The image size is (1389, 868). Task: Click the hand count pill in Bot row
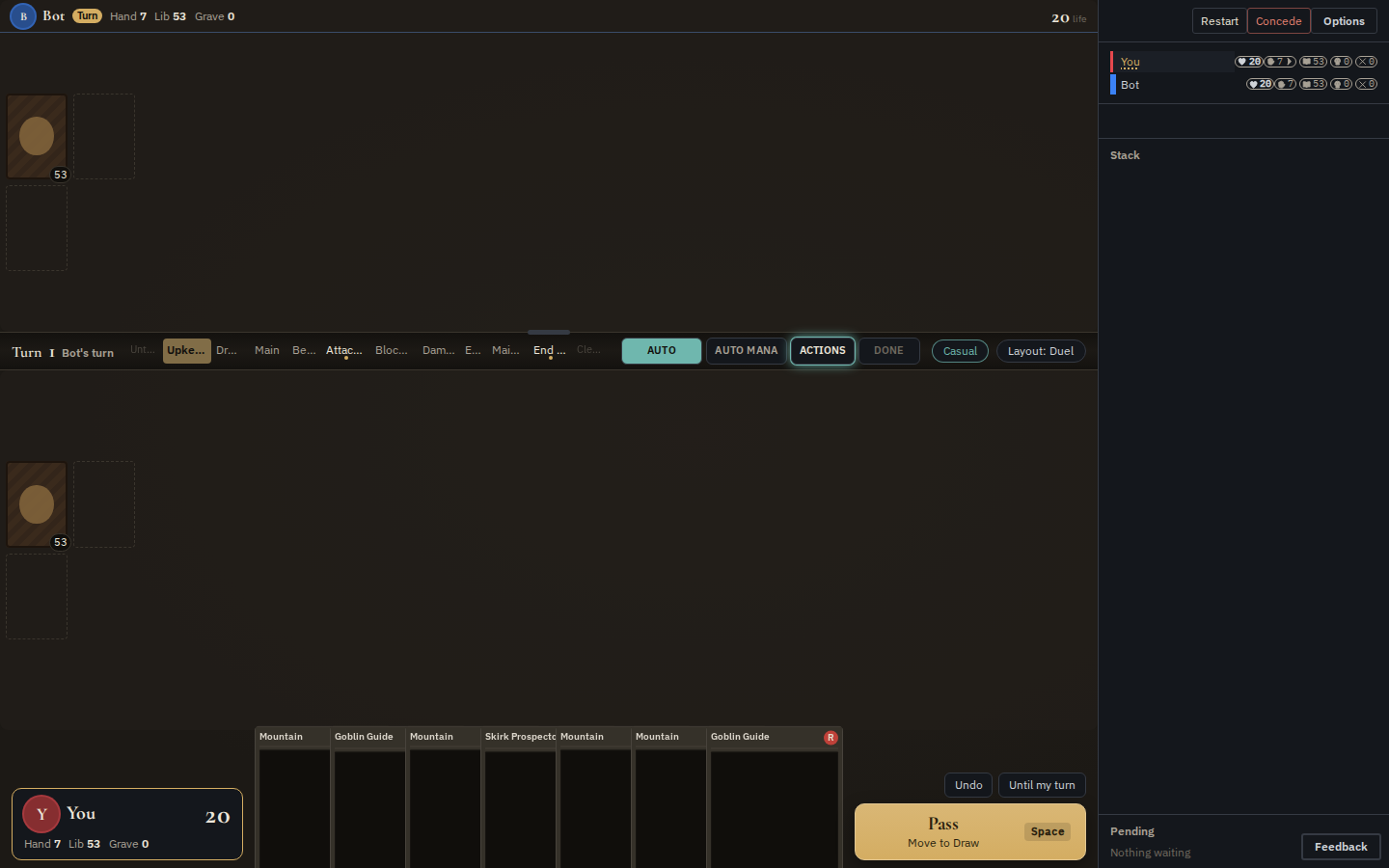1286,84
